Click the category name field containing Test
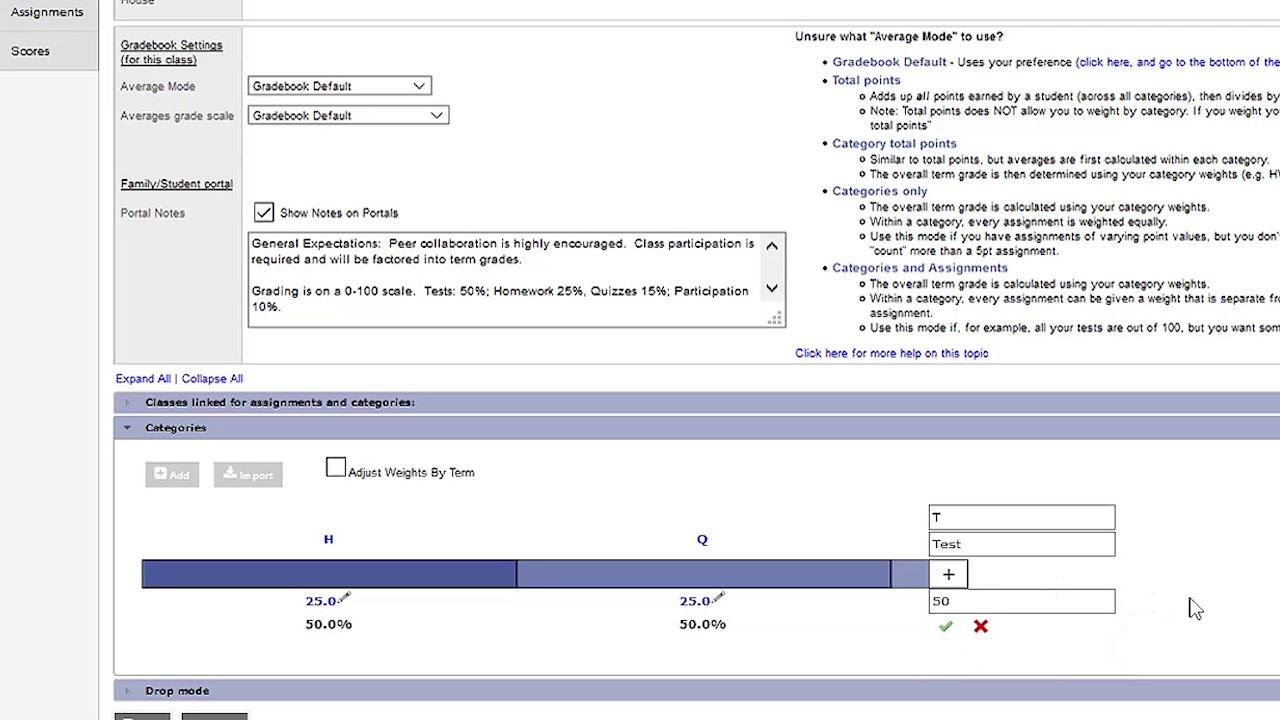 [1021, 544]
